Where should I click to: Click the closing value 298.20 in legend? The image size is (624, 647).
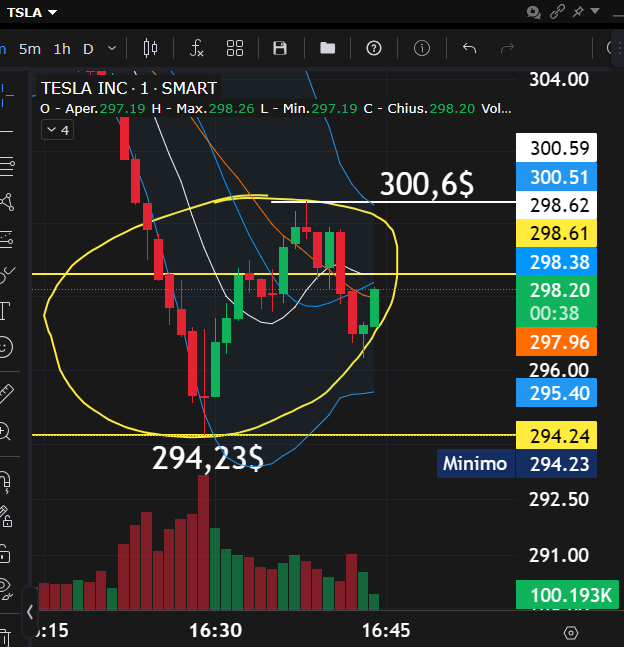click(452, 109)
